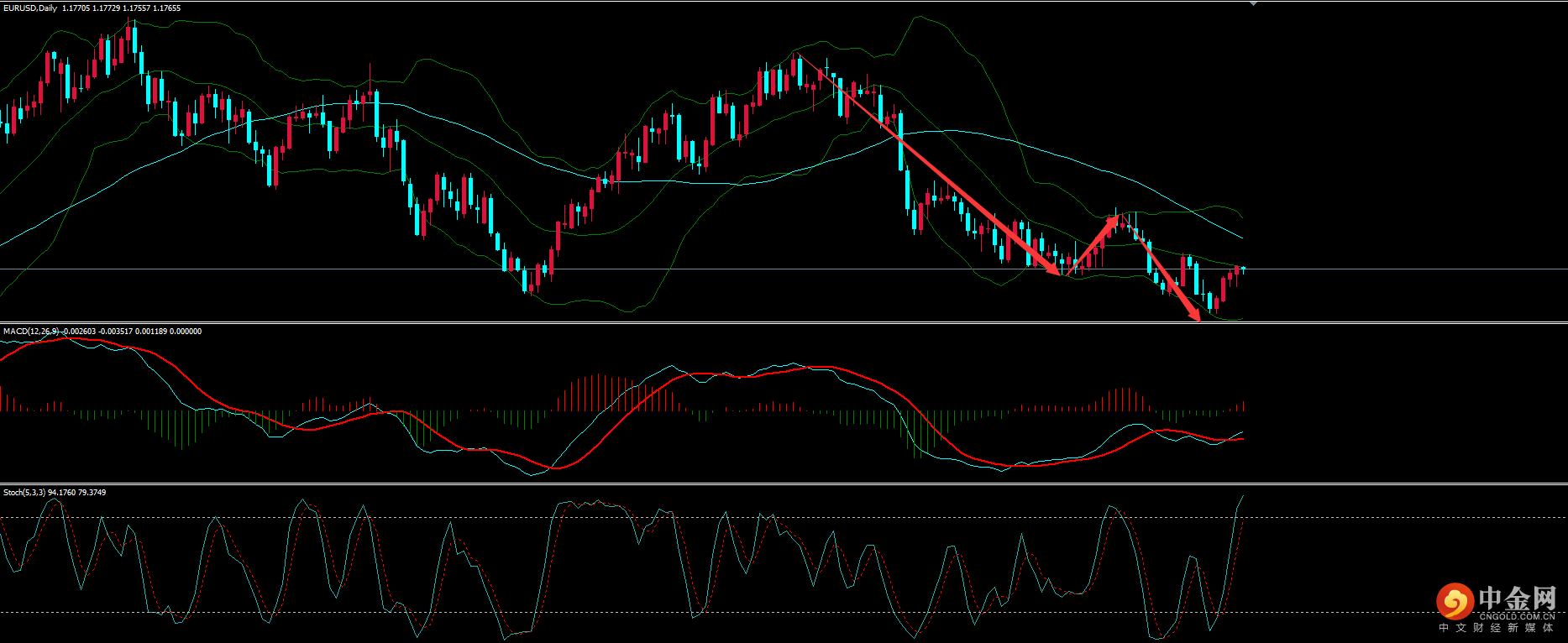Screen dimensions: 1568x643
Task: Select the Stochastic value 79.3749
Action: point(92,493)
